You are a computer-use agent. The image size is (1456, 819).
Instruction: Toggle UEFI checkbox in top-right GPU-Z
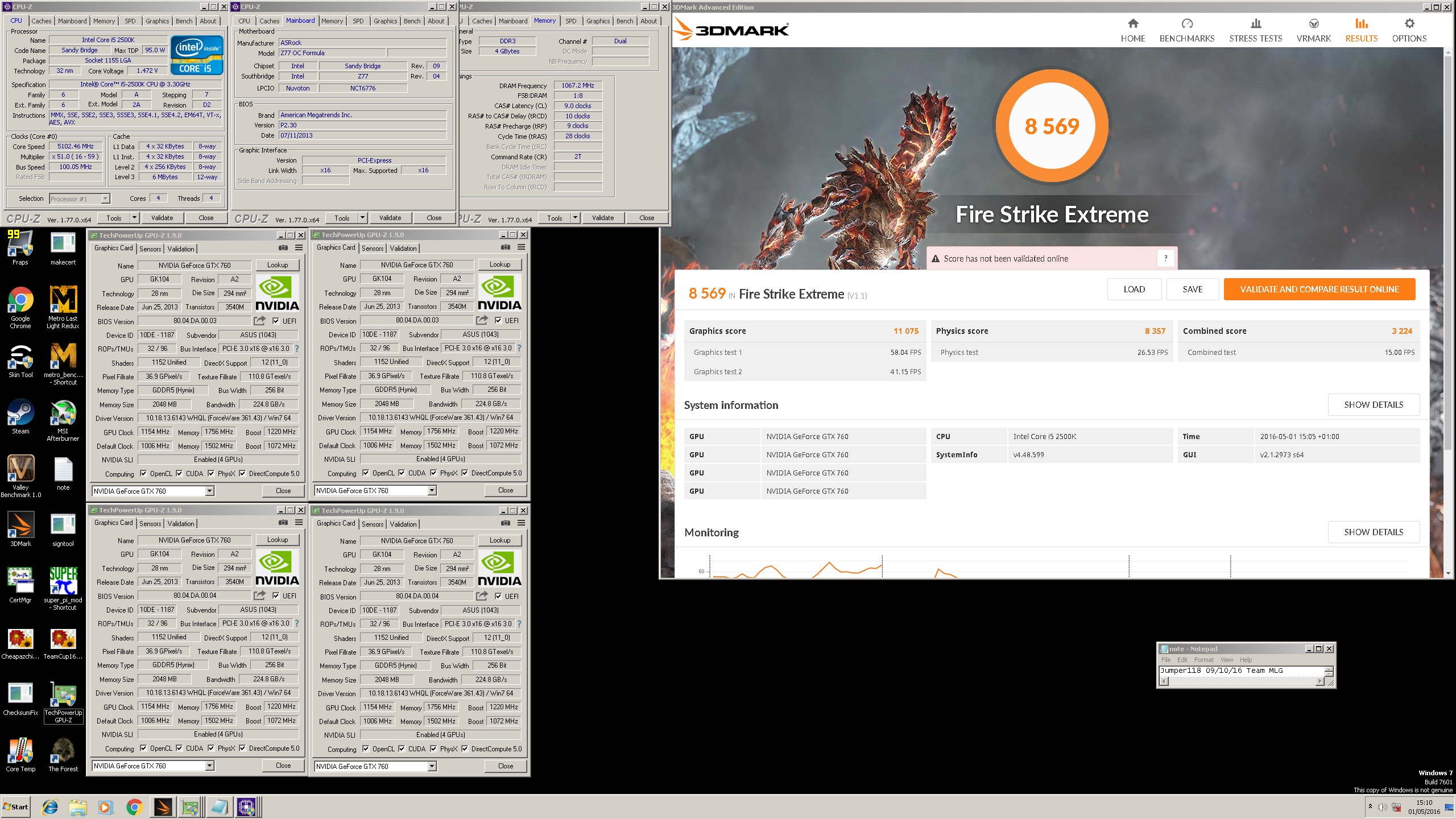(x=498, y=320)
